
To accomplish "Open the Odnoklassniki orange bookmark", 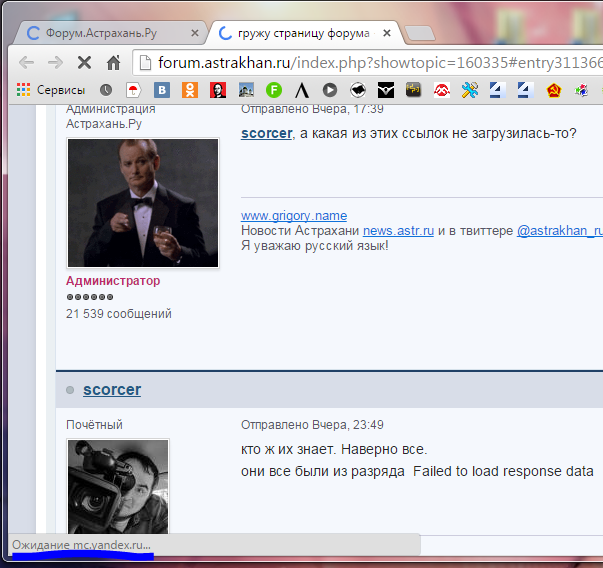I will [190, 90].
